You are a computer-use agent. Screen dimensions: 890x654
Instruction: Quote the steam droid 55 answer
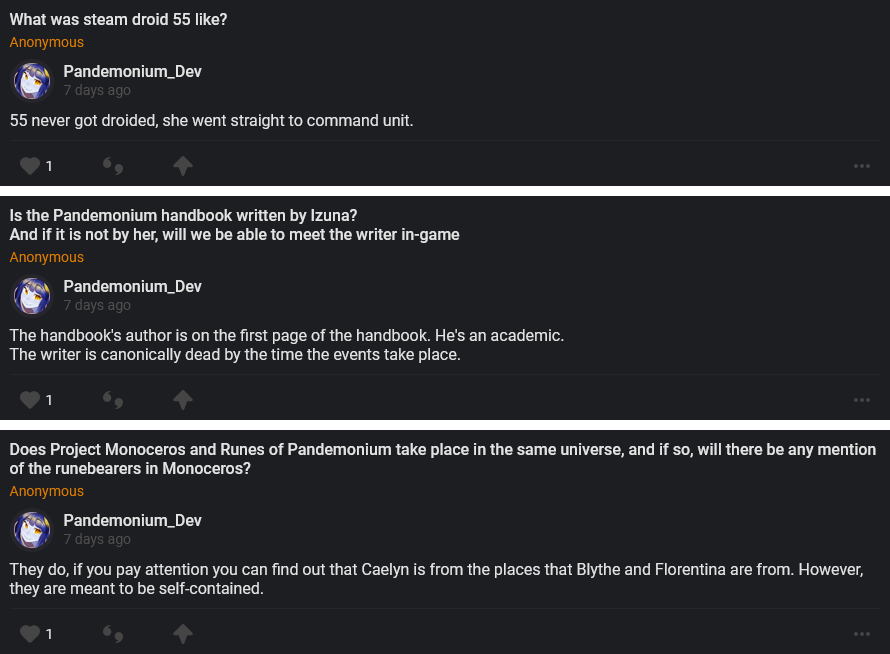[114, 166]
